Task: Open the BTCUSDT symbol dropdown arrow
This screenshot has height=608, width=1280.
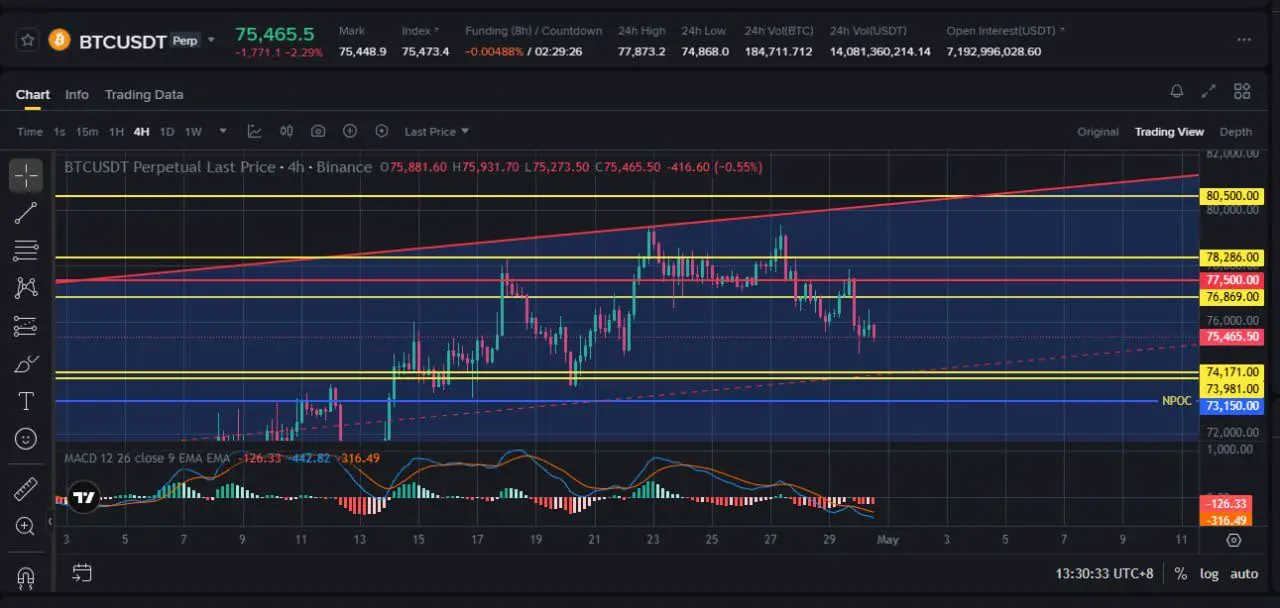Action: [x=211, y=40]
